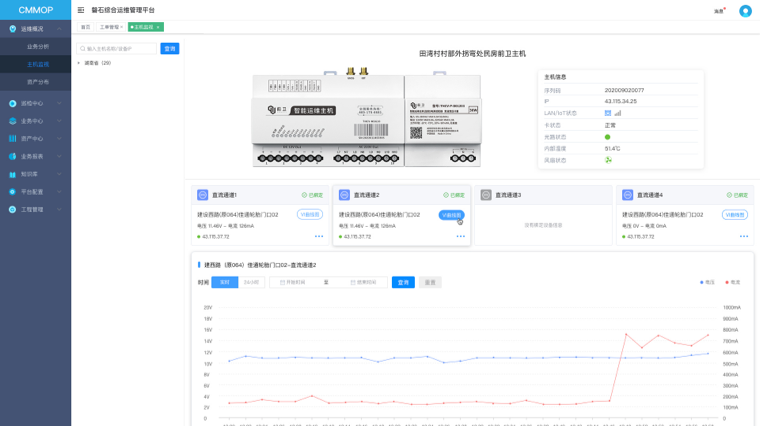This screenshot has width=760, height=426.
Task: Click the host name search field
Action: click(x=120, y=48)
